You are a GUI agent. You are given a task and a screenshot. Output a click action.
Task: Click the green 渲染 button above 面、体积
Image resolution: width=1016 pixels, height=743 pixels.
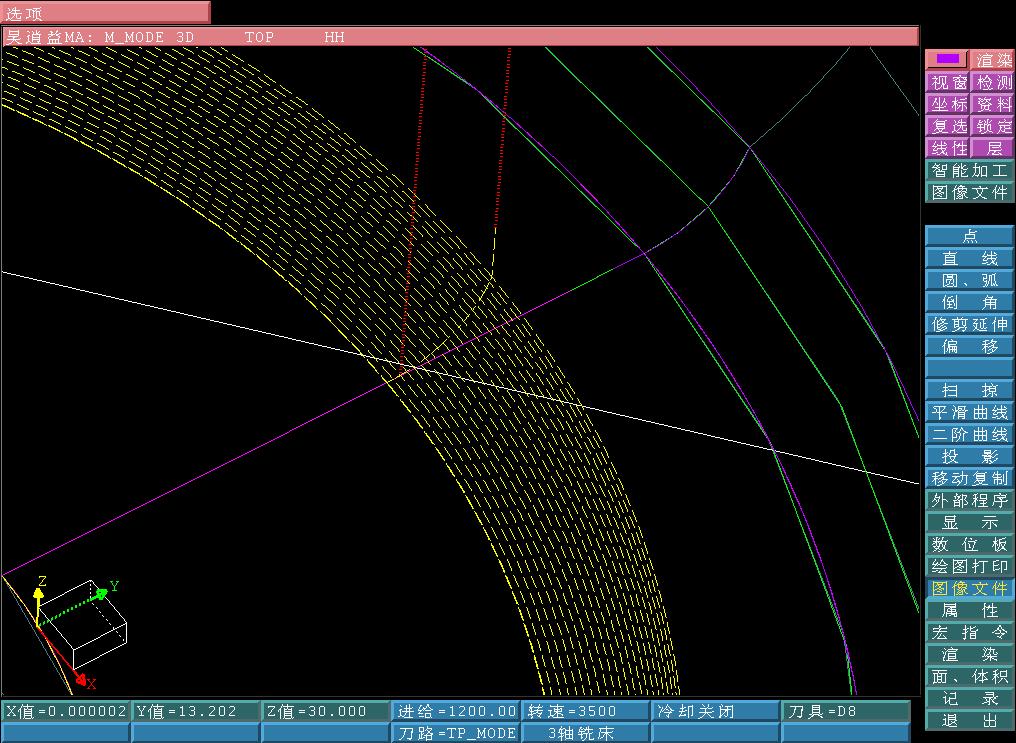(x=969, y=654)
